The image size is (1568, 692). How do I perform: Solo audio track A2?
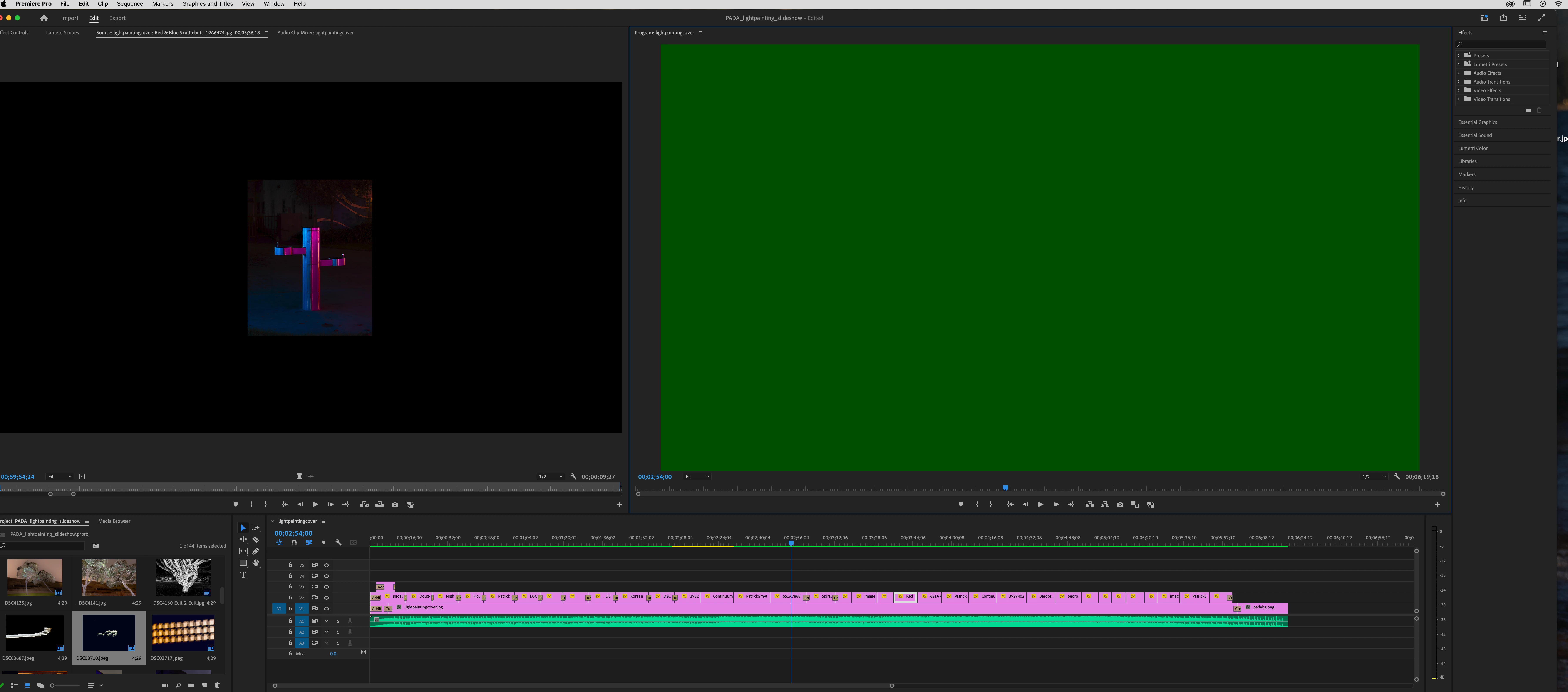coord(338,632)
